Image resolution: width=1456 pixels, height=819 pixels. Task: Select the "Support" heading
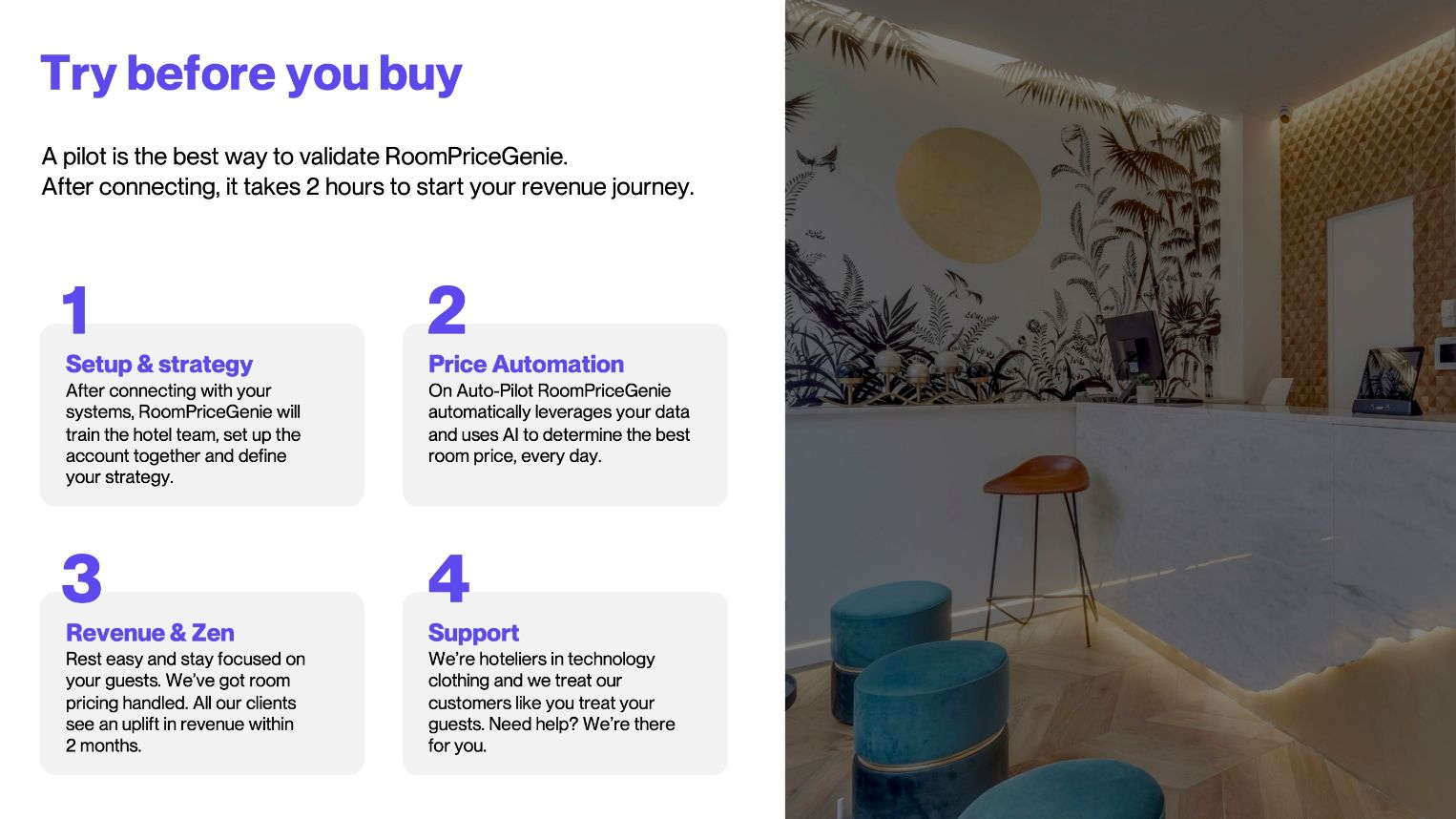[x=473, y=633]
